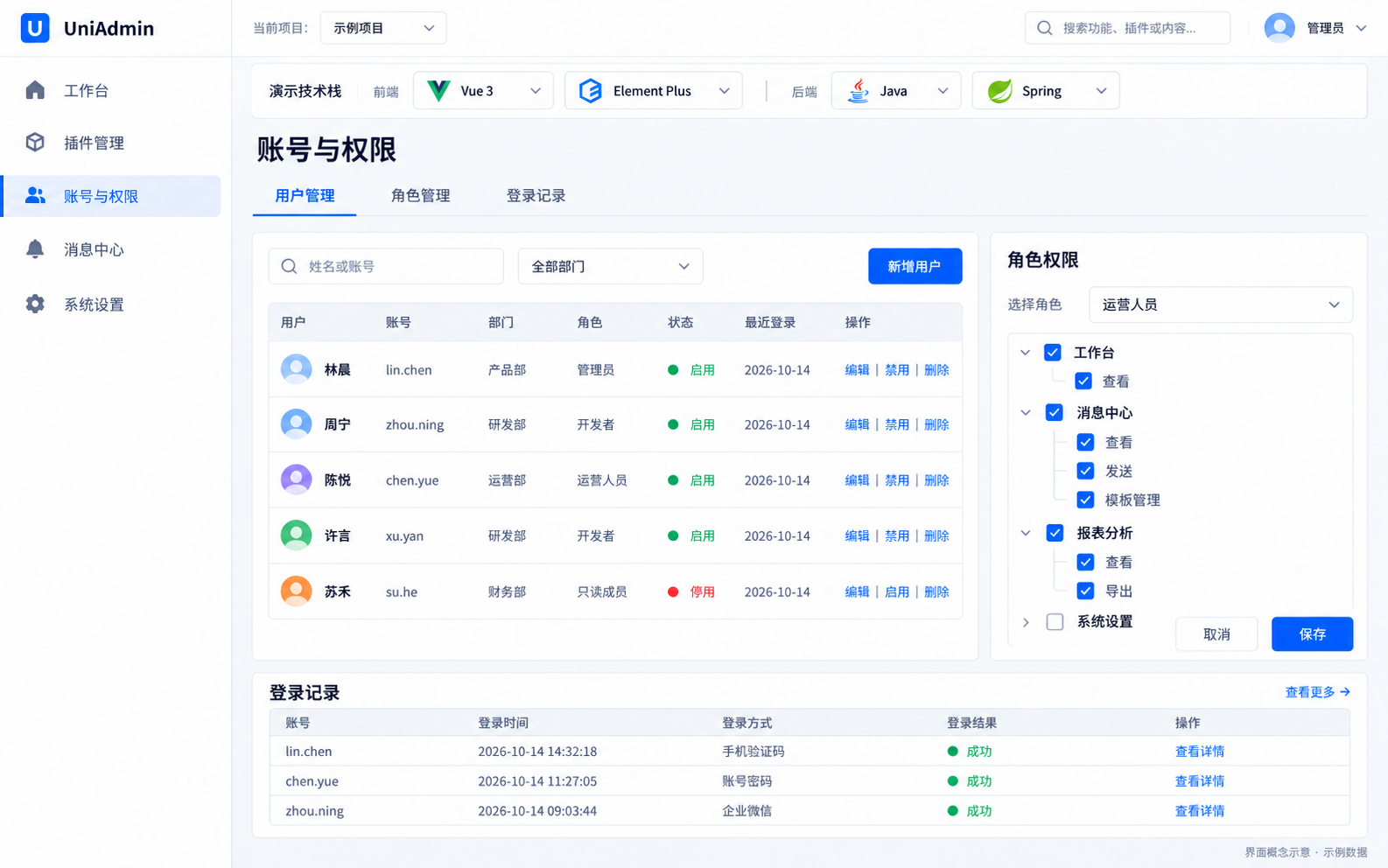
Task: Click 陈悦's purple avatar
Action: coord(296,479)
